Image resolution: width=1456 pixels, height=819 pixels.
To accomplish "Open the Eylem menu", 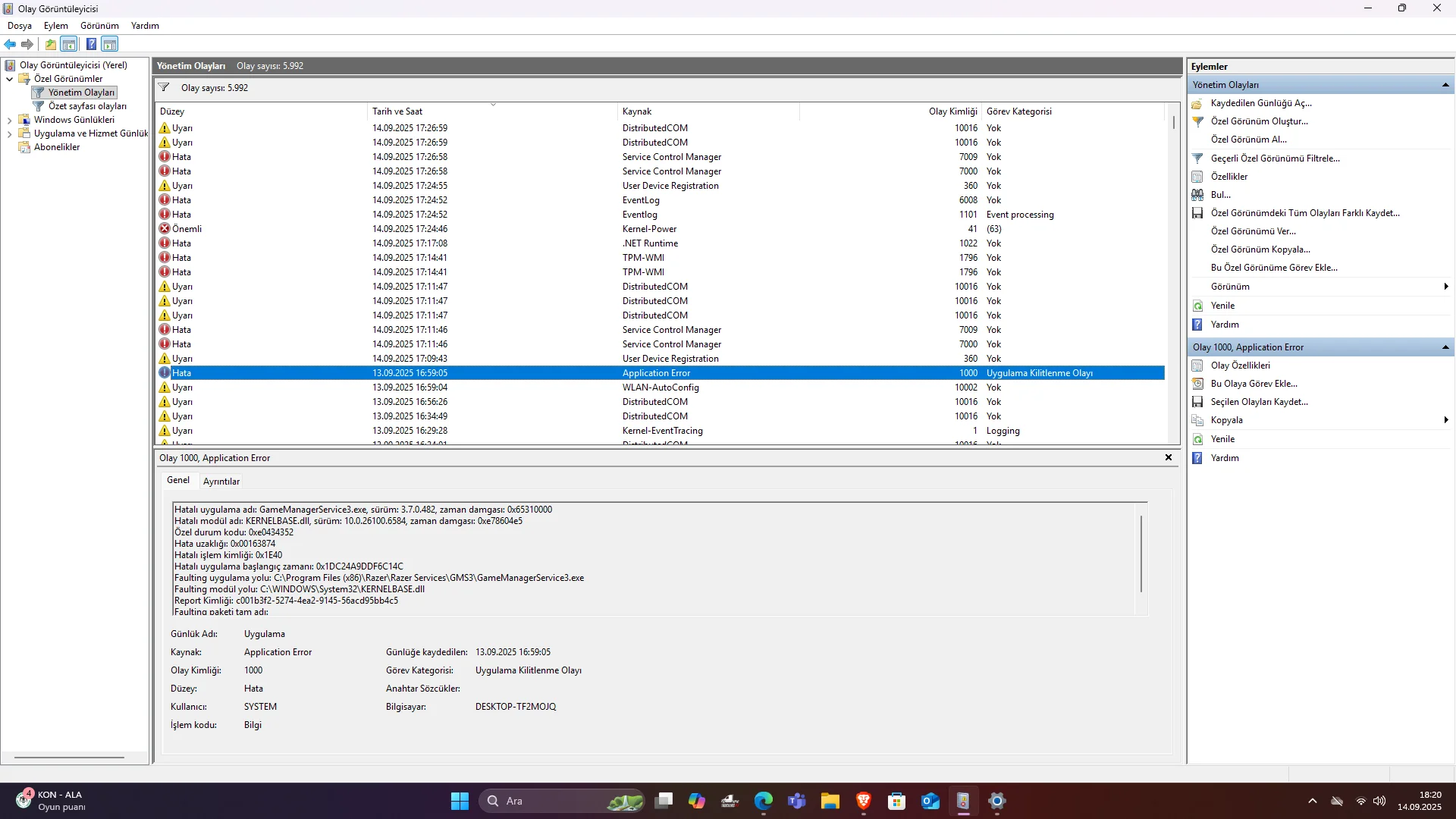I will pyautogui.click(x=55, y=26).
